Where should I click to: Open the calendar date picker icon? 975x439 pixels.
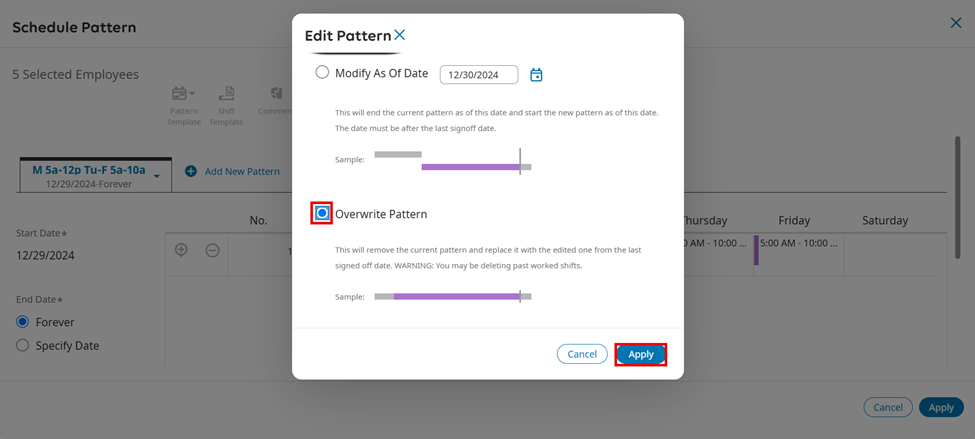536,75
